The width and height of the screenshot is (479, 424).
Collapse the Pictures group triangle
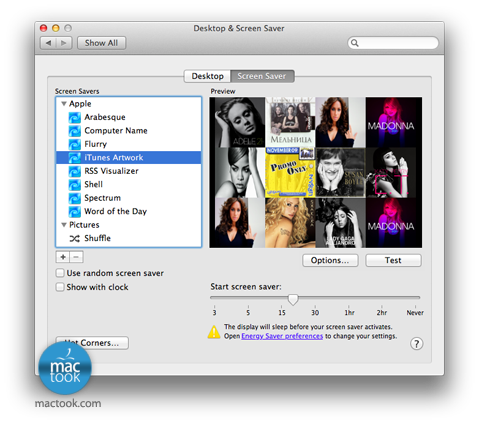64,225
